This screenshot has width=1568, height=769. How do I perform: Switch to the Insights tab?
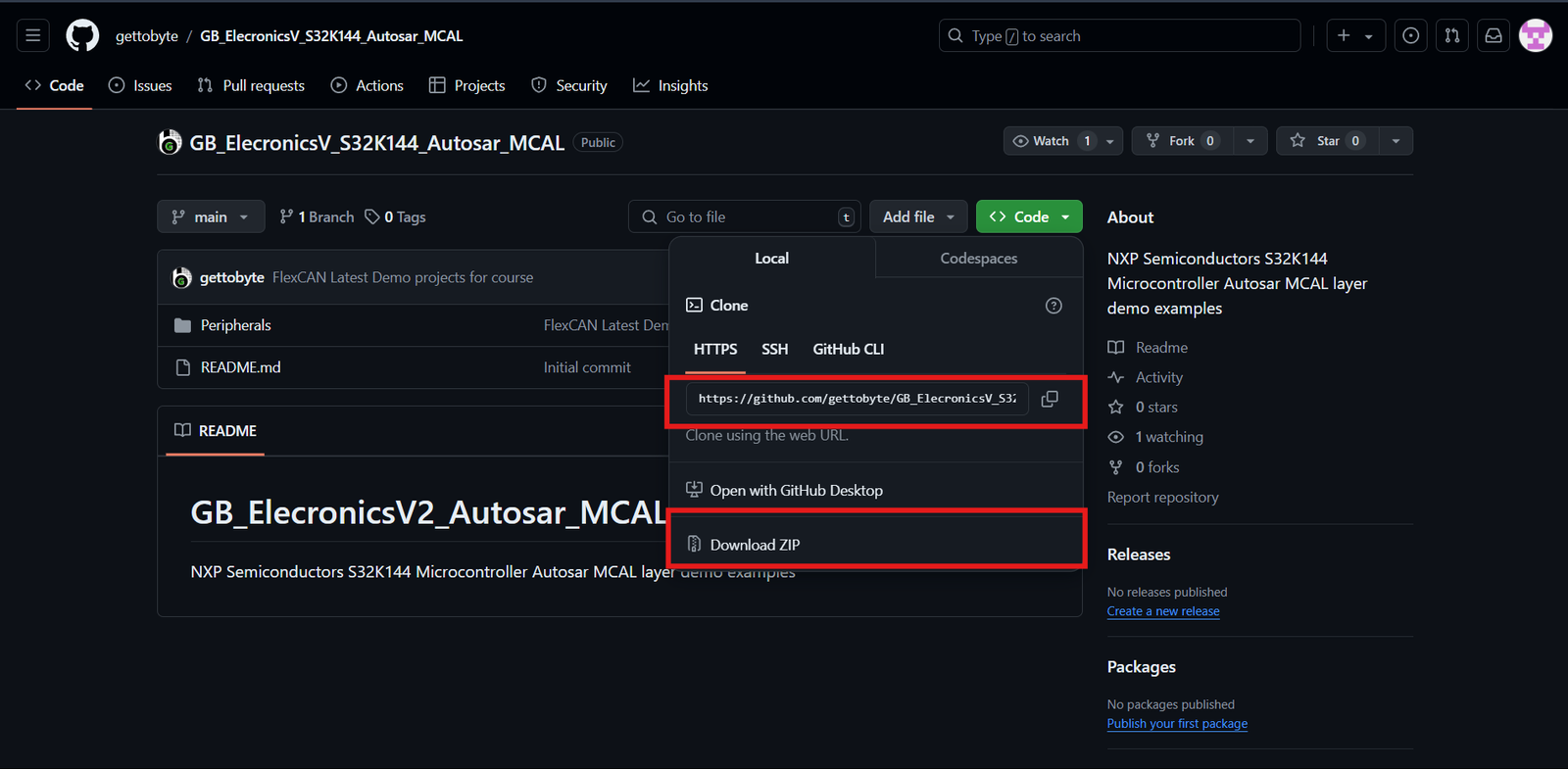point(670,85)
